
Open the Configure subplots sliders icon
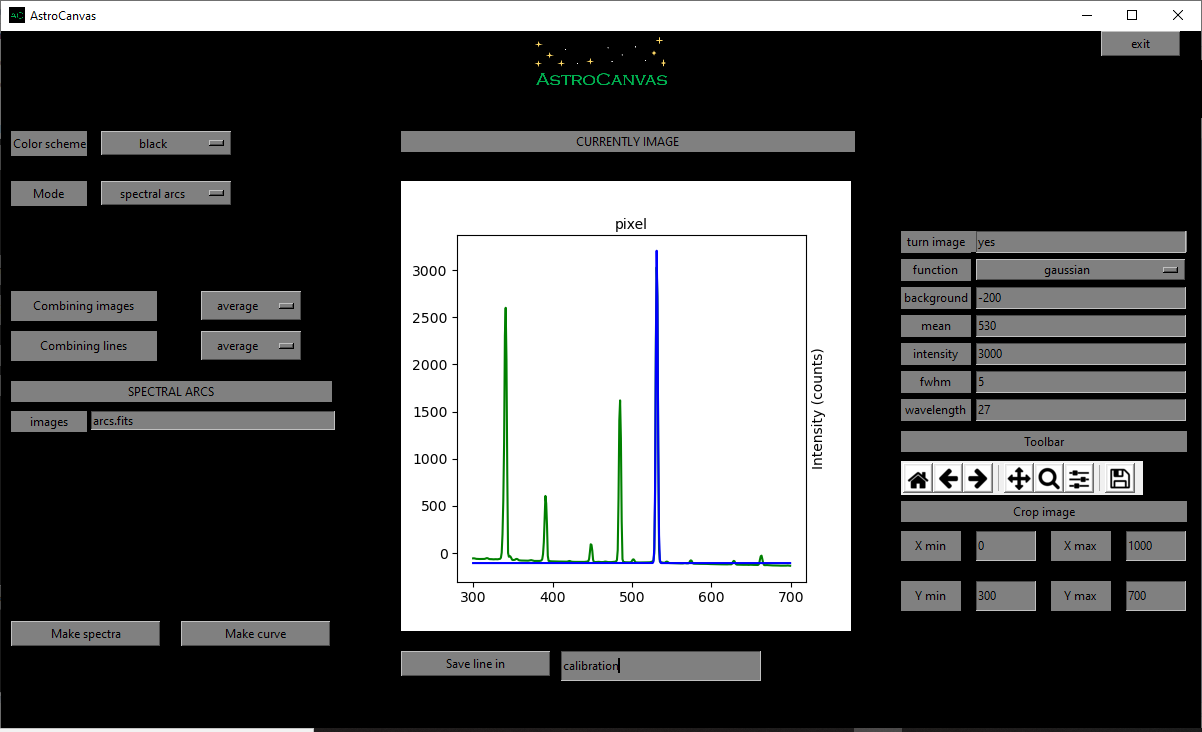click(x=1079, y=479)
